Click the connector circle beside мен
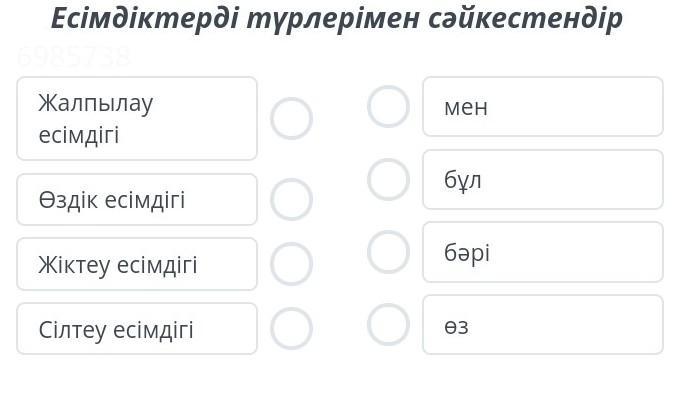The height and width of the screenshot is (409, 684). click(388, 106)
